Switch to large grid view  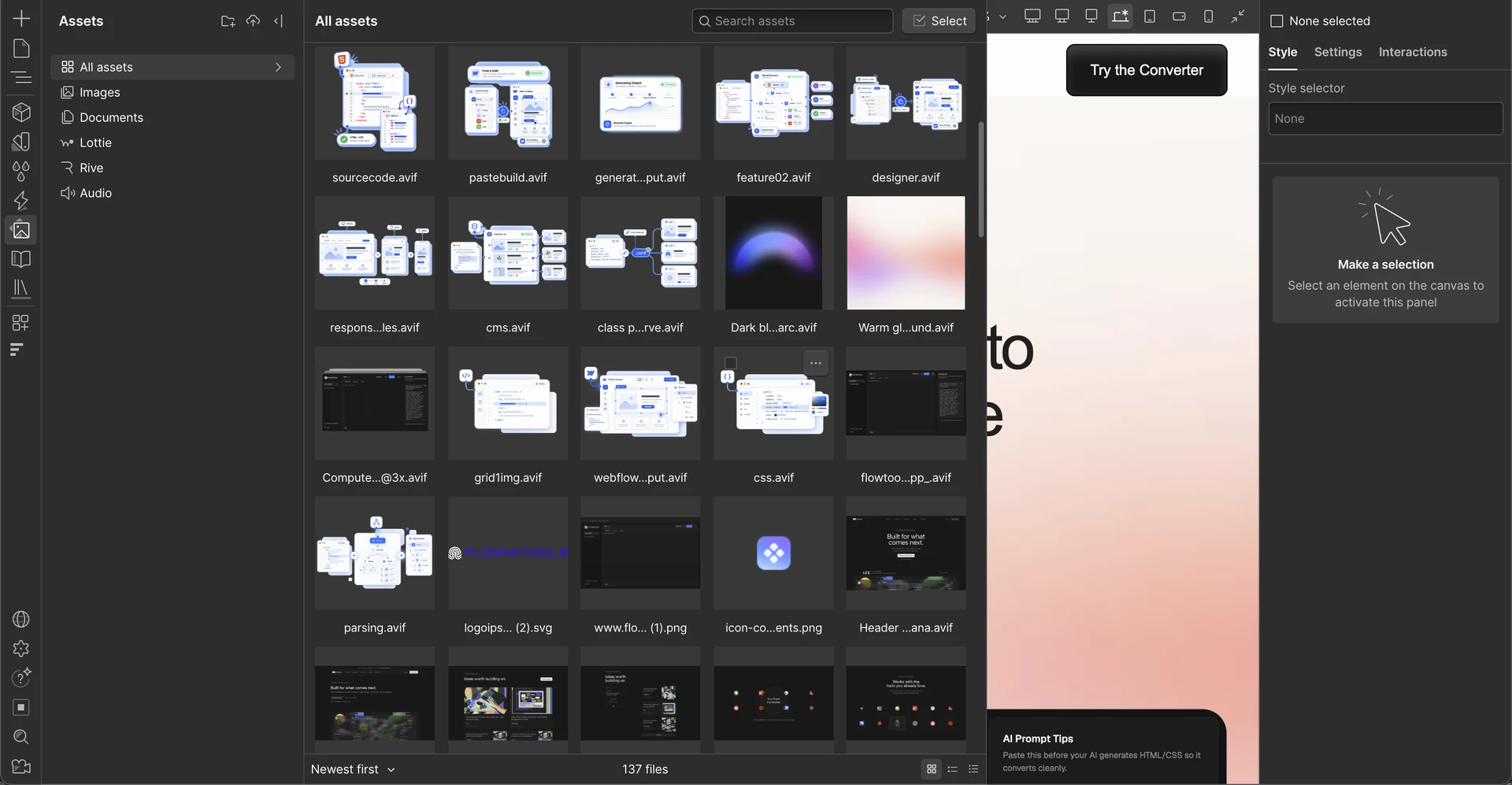click(x=932, y=769)
